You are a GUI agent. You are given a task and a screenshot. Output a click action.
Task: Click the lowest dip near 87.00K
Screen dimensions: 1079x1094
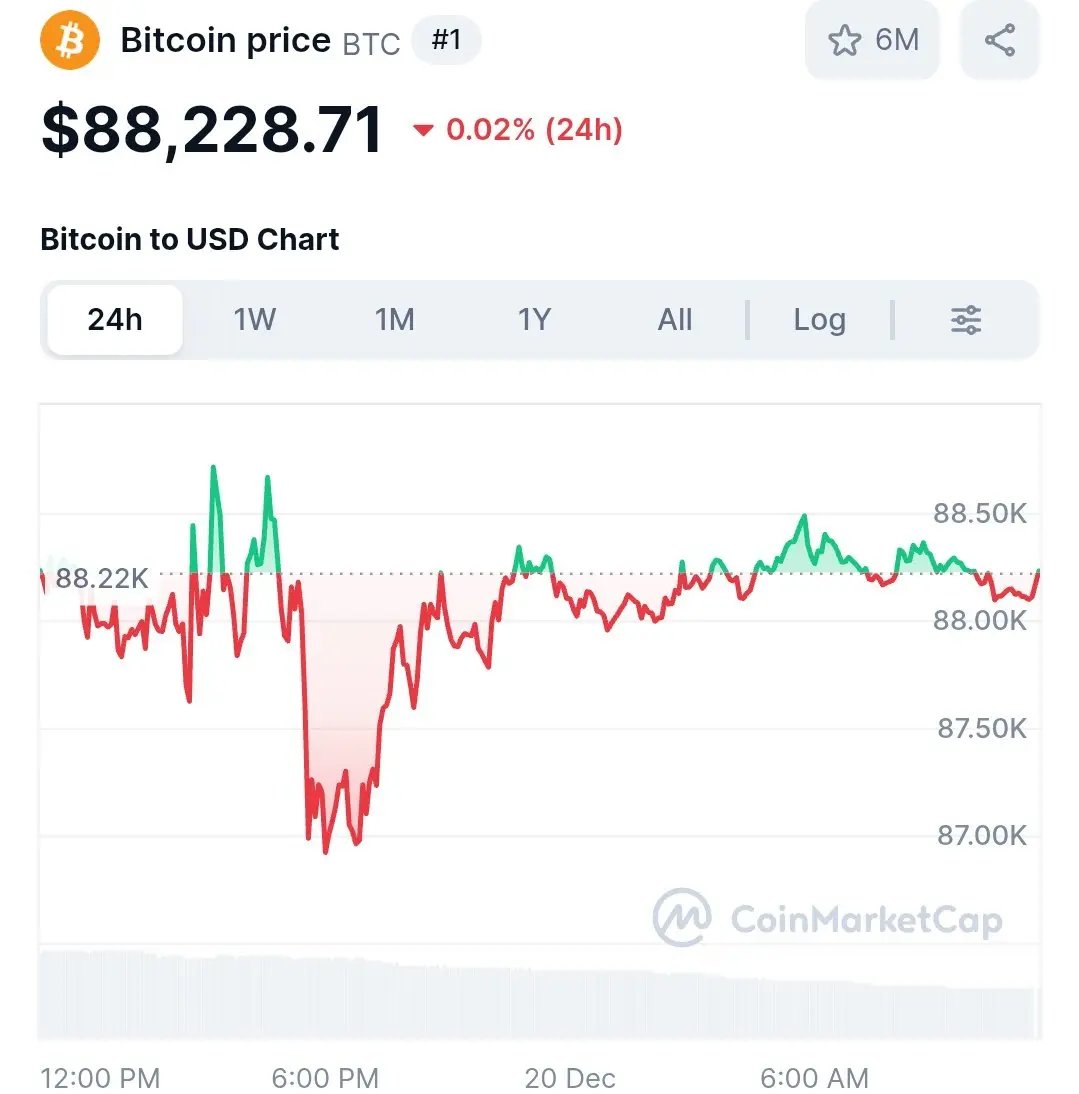[326, 851]
